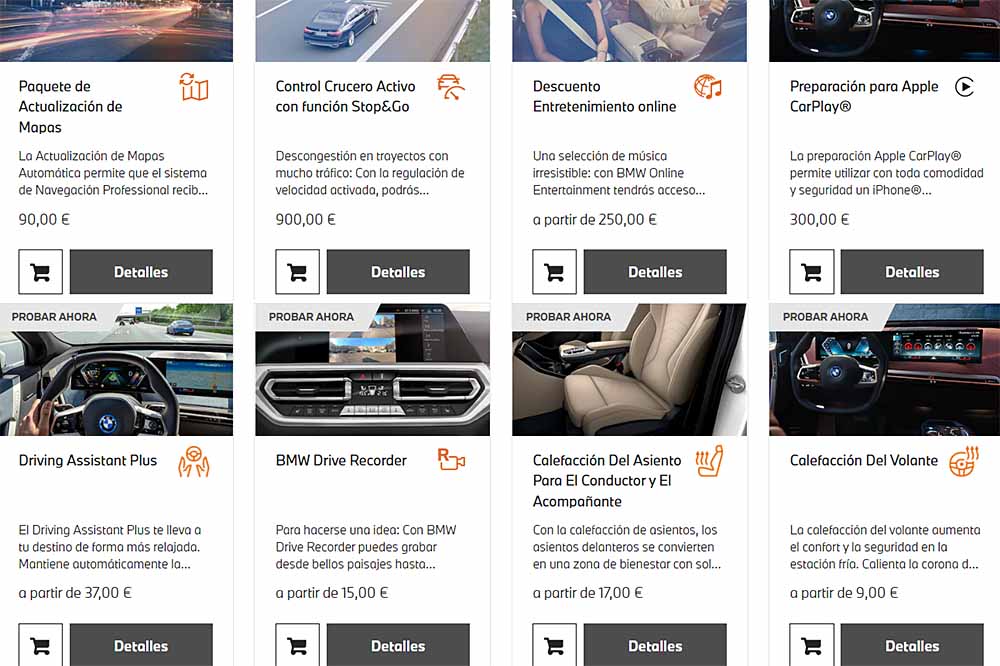Viewport: 1000px width, 666px height.
Task: Click the map update icon
Action: 194,87
